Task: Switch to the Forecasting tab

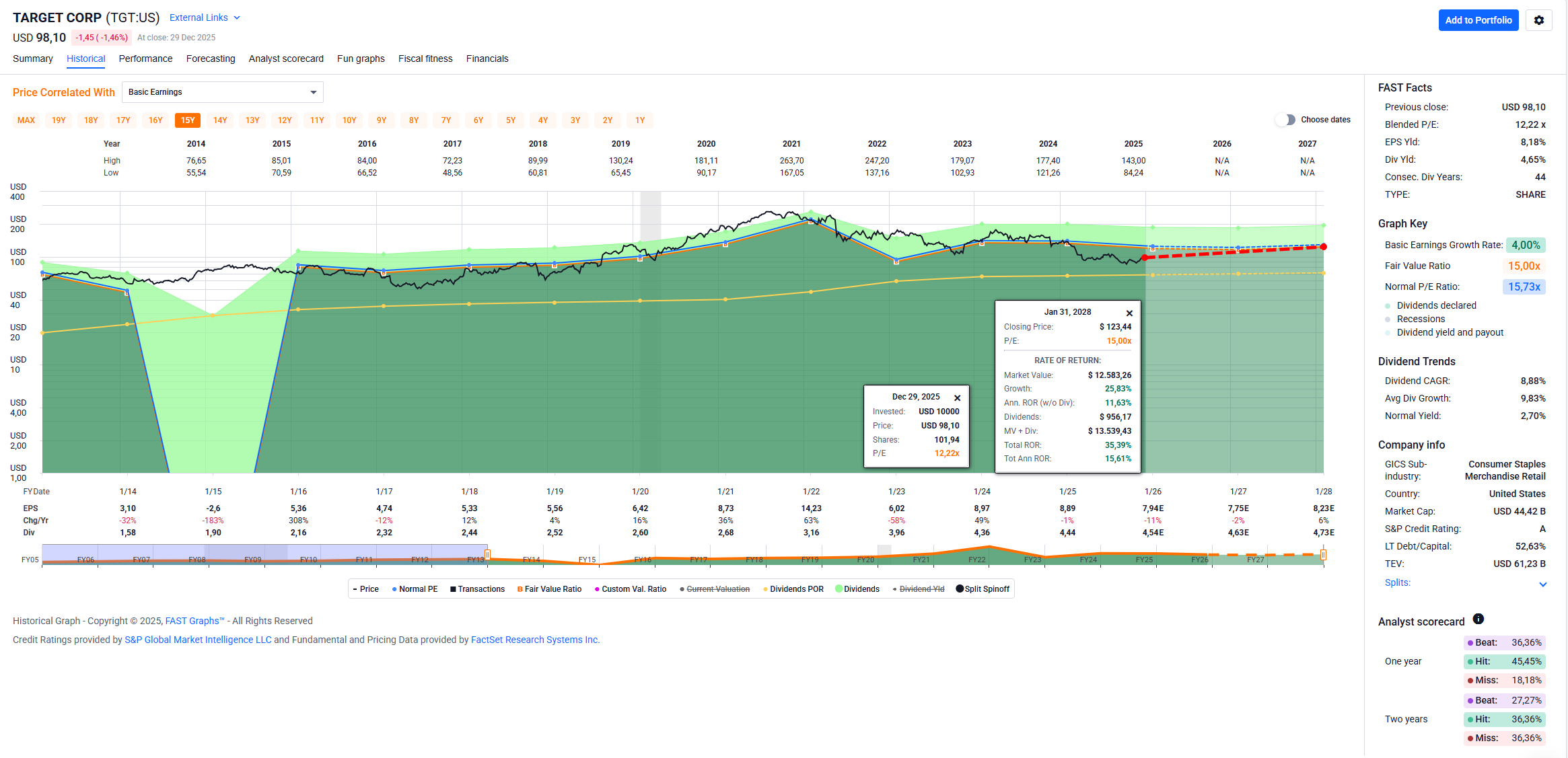Action: click(x=211, y=59)
